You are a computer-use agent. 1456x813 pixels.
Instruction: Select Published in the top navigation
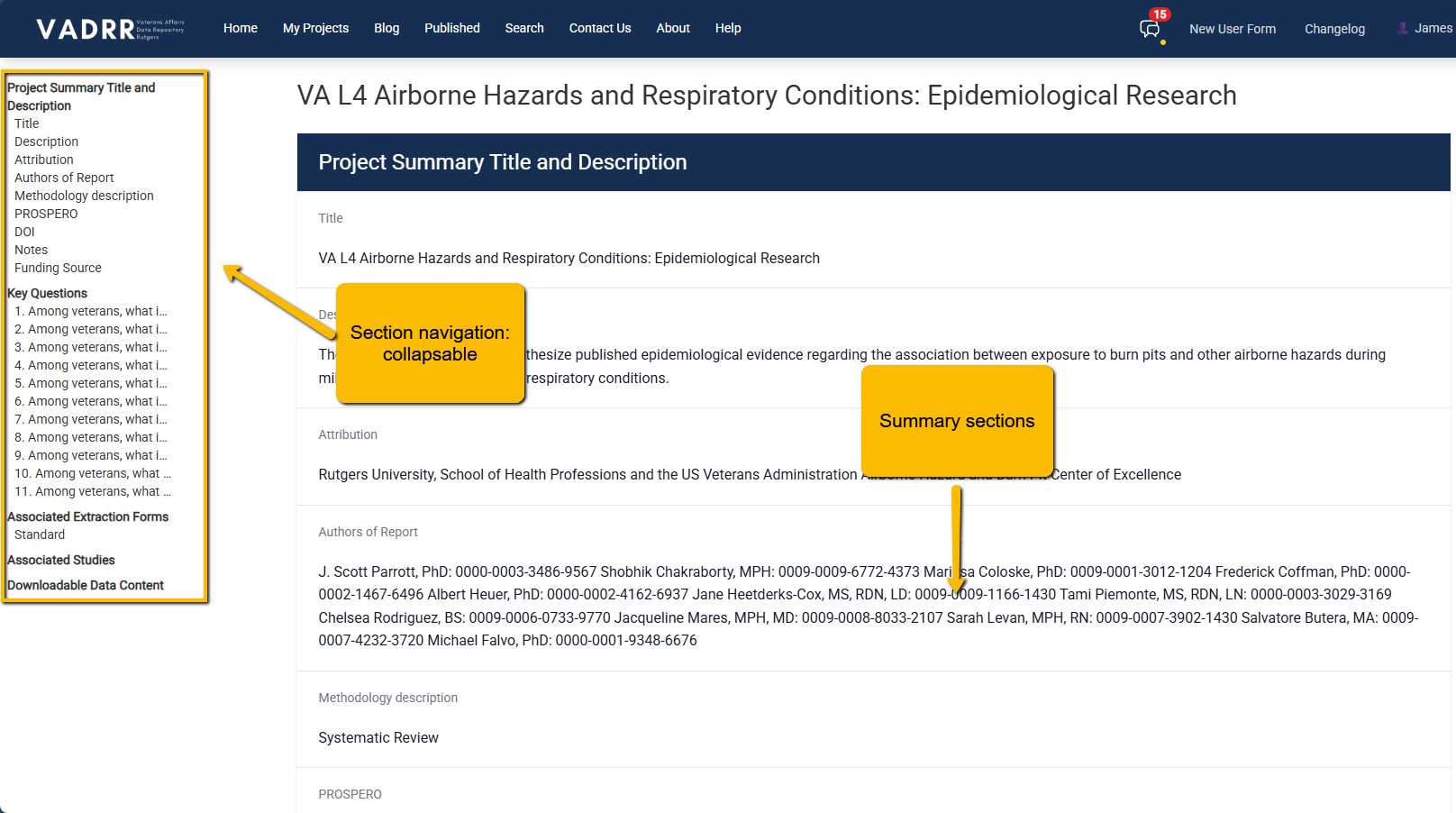pos(452,28)
